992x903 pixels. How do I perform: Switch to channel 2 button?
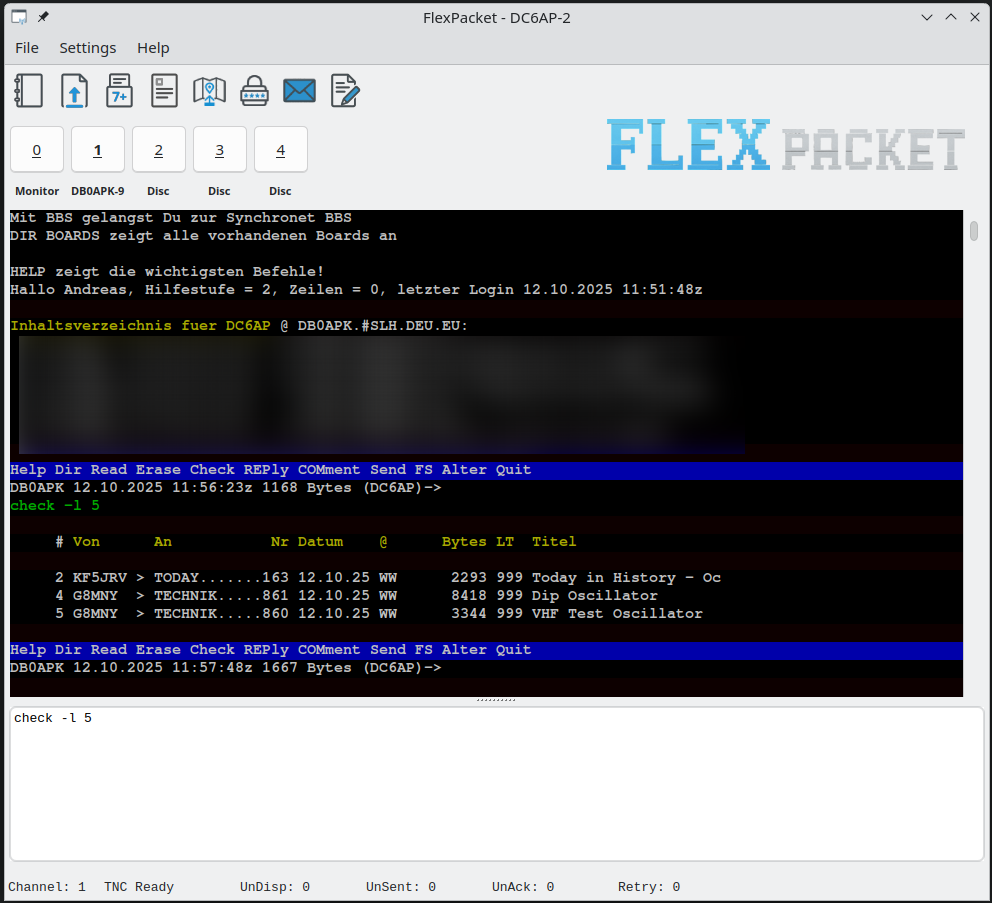[159, 150]
